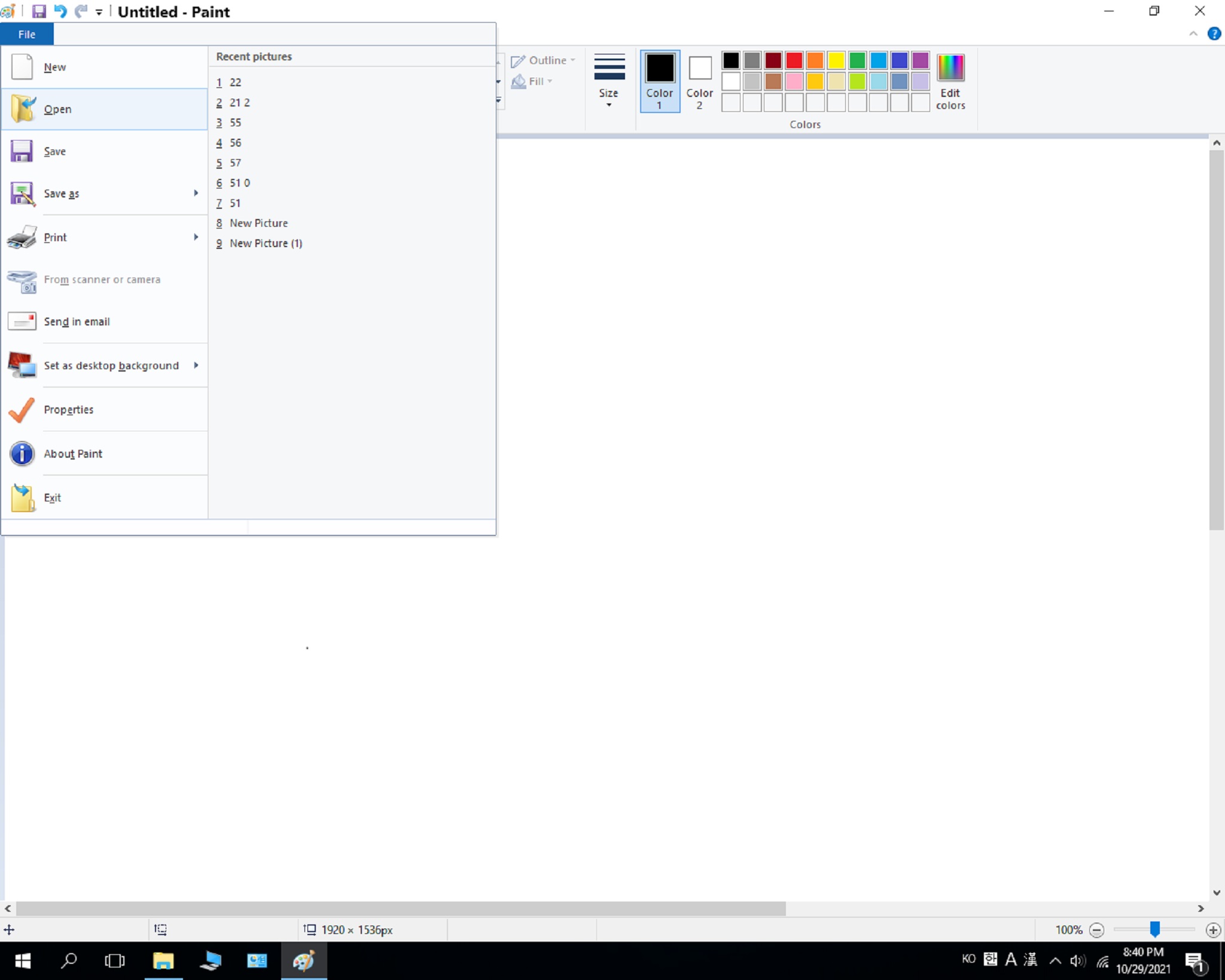Choose New from the File menu

tap(104, 67)
